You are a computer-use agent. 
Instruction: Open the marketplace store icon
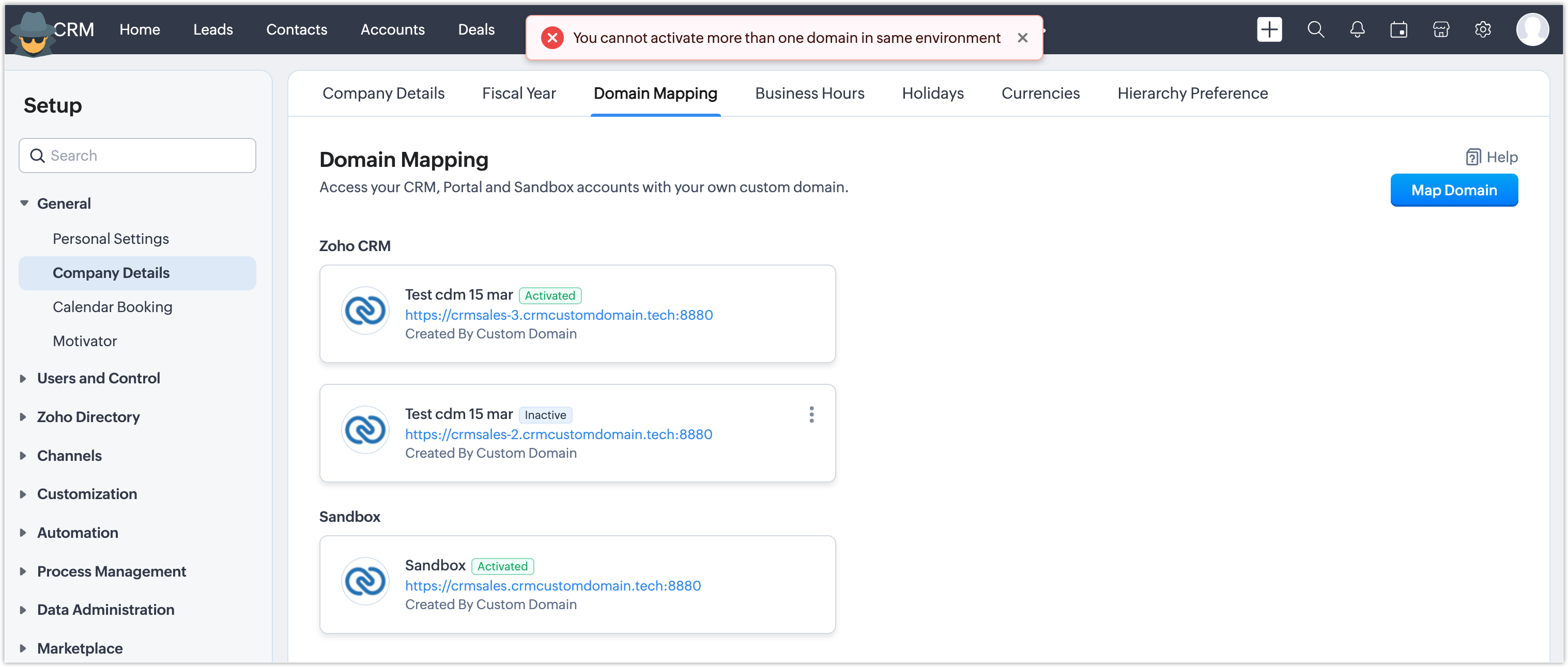[1441, 29]
